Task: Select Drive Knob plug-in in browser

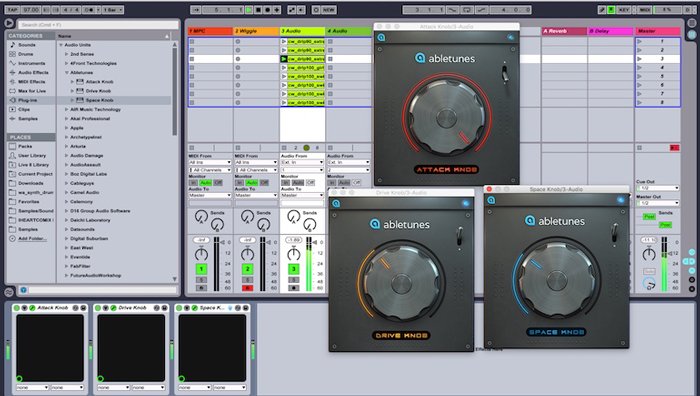Action: click(98, 91)
